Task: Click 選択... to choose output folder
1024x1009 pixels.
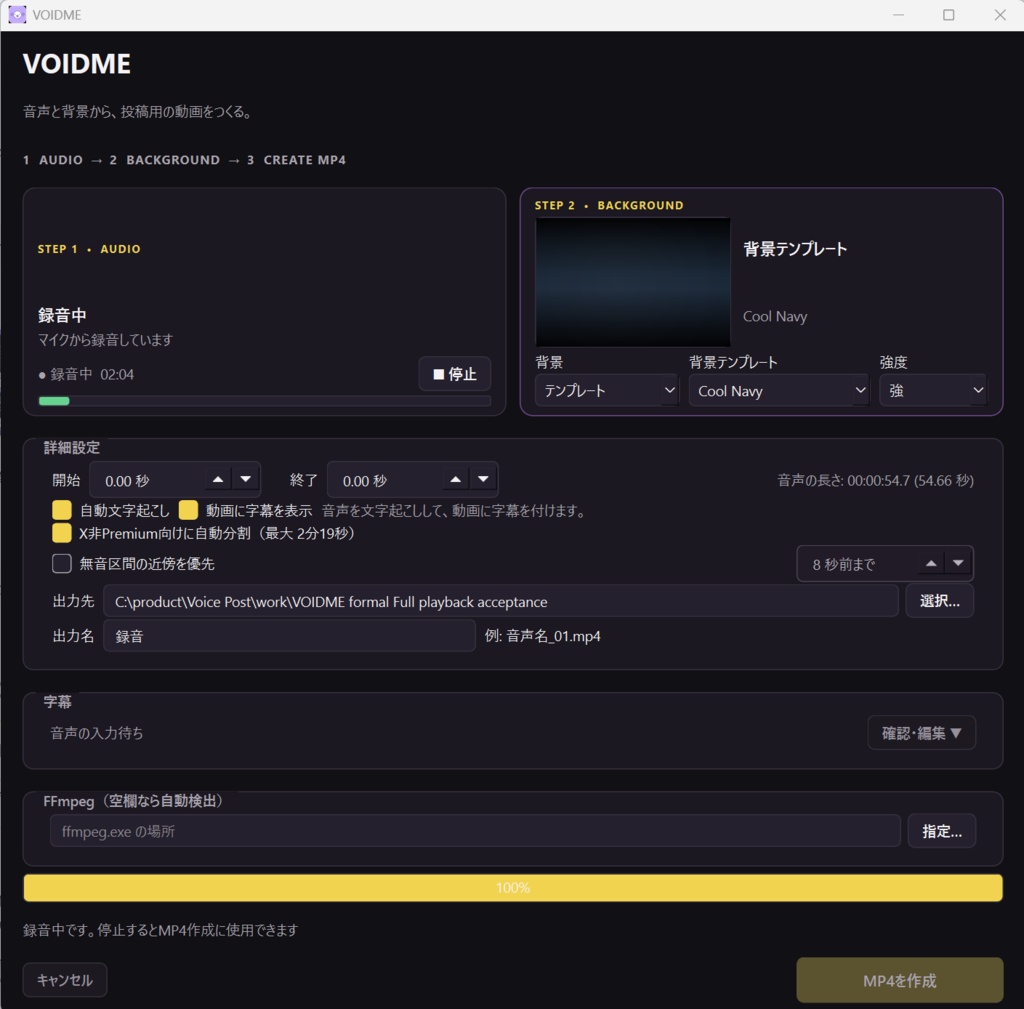Action: coord(940,601)
